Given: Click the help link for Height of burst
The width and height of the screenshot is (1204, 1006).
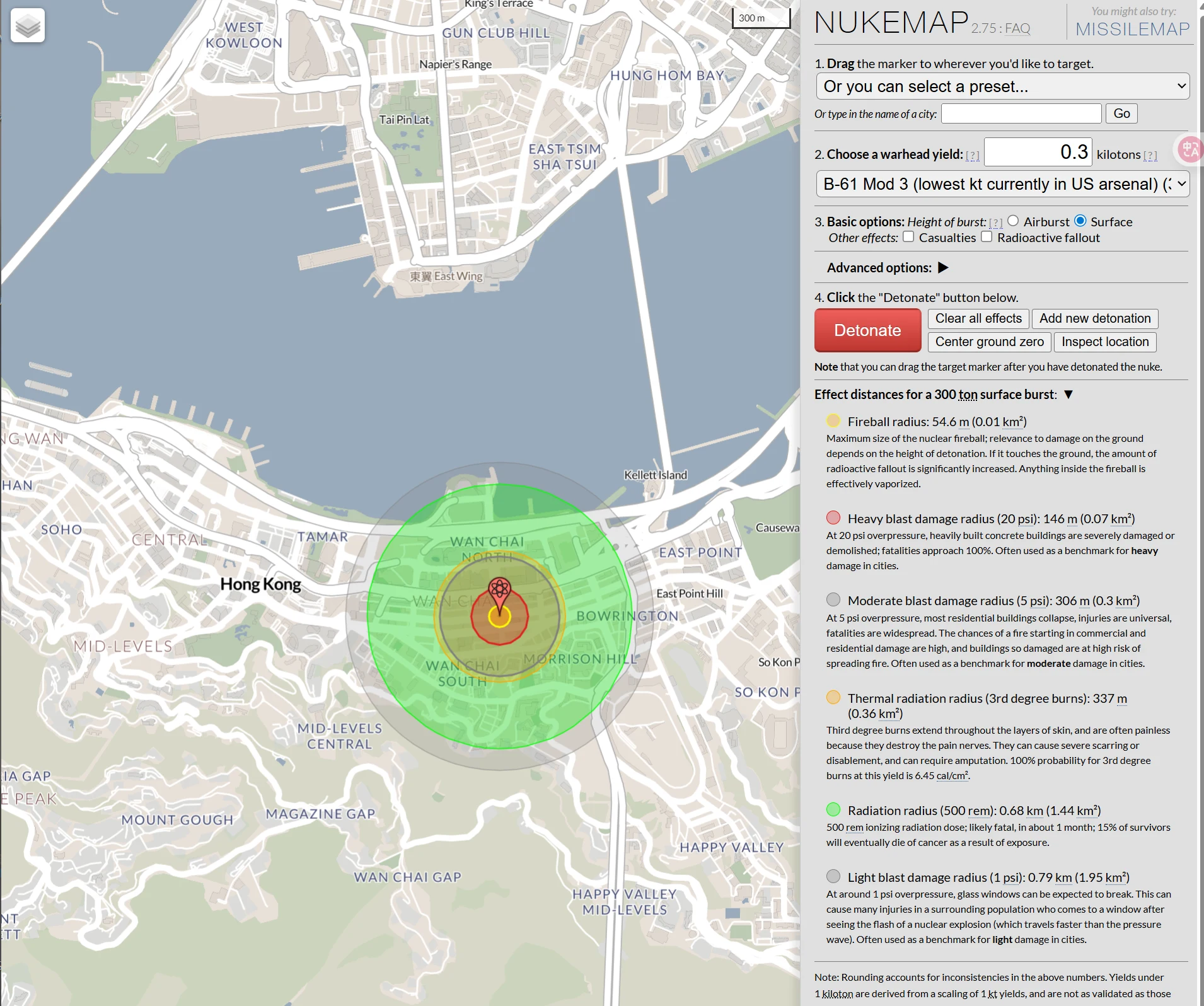Looking at the screenshot, I should pyautogui.click(x=996, y=223).
